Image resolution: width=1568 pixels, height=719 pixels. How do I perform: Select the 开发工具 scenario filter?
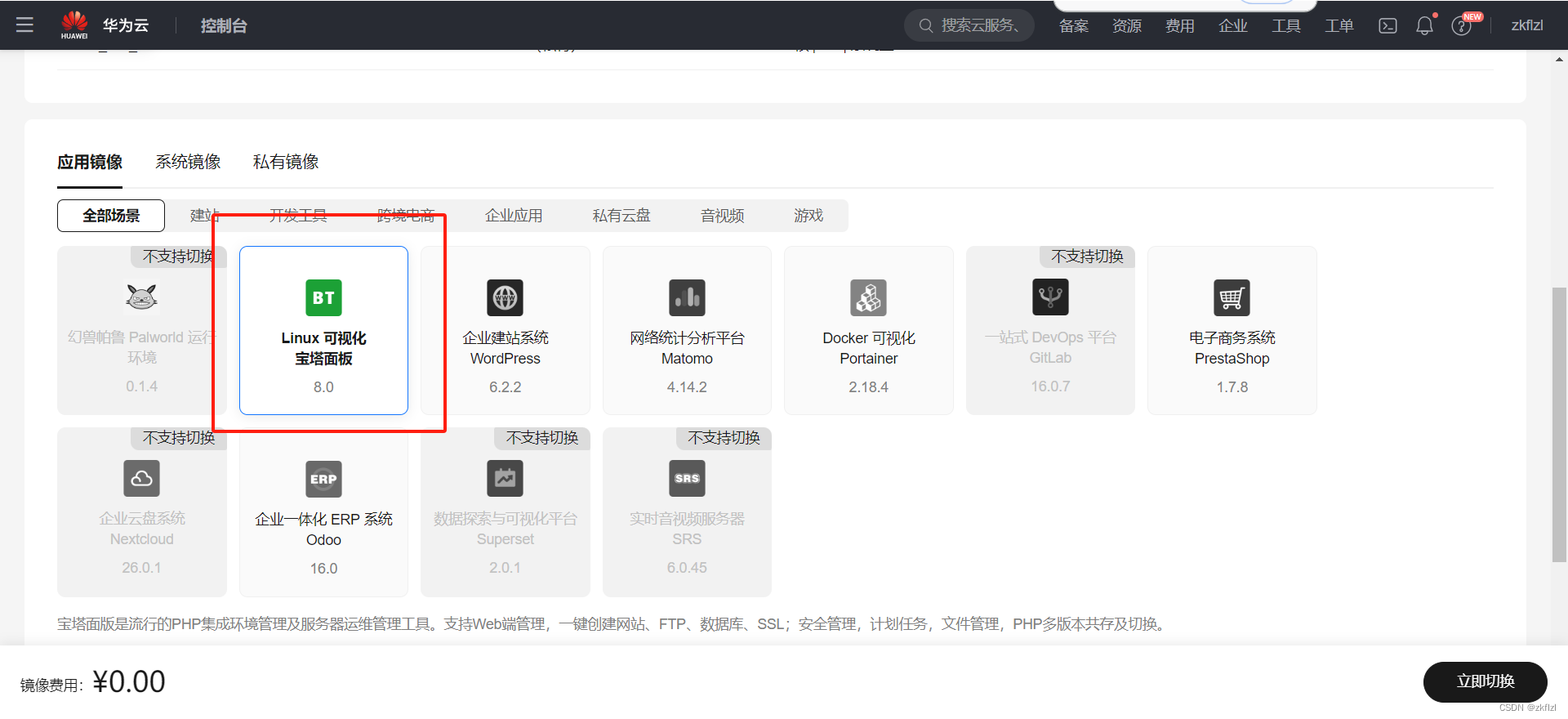(298, 216)
